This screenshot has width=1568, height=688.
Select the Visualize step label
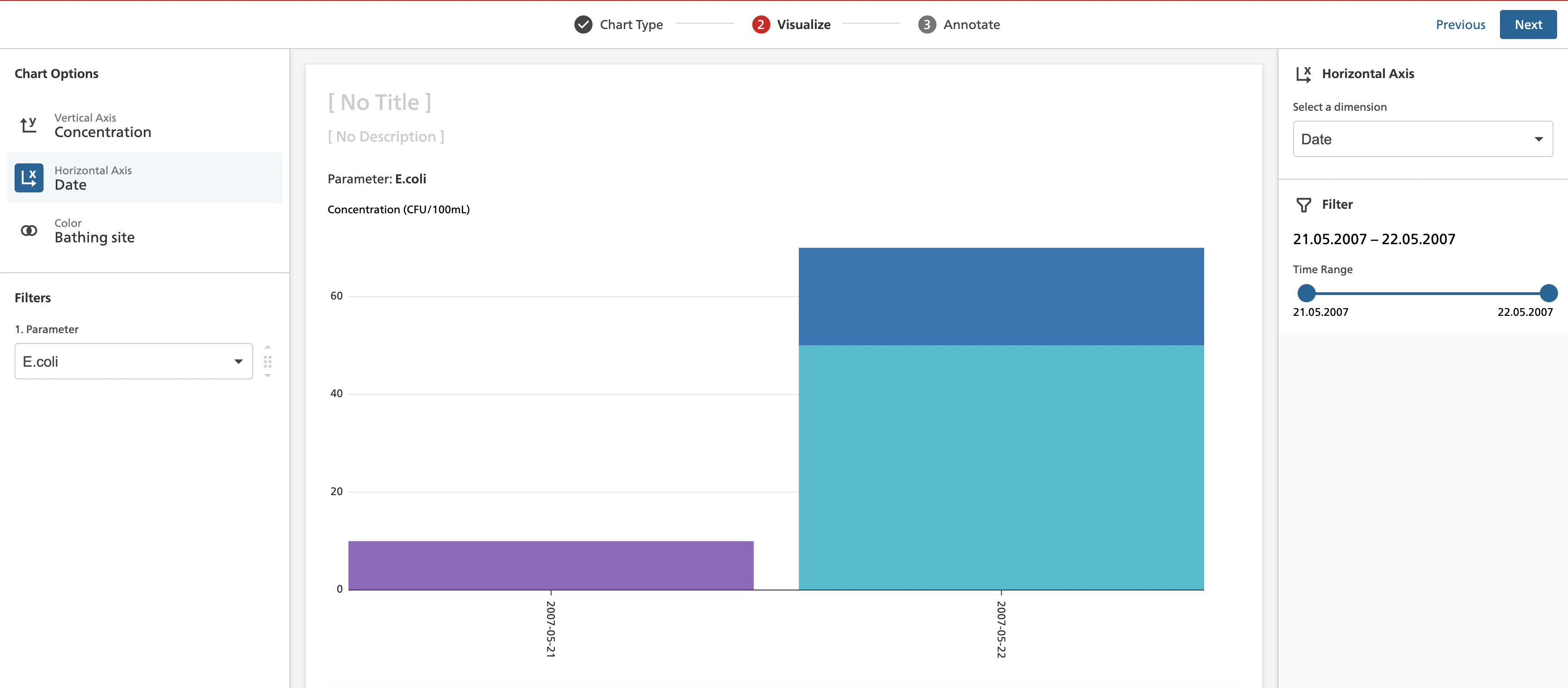[804, 25]
